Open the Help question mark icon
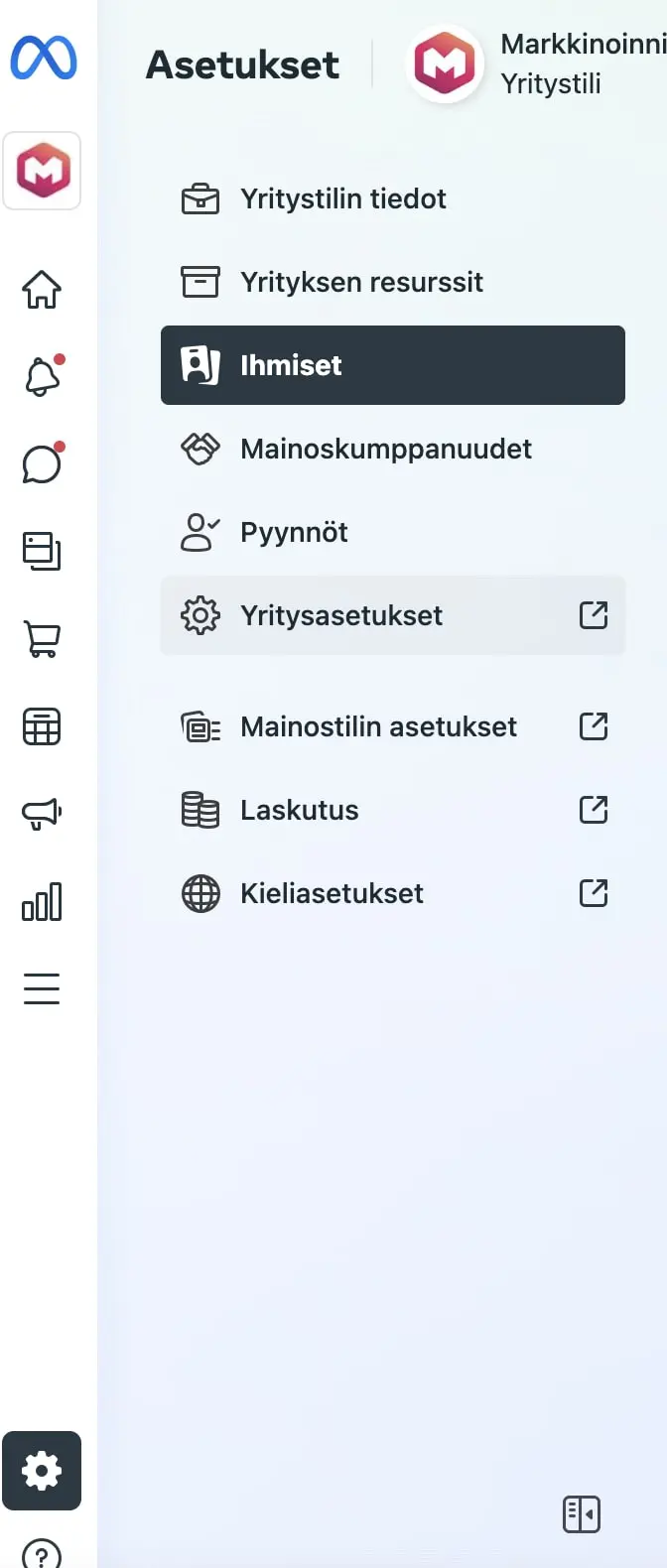The width and height of the screenshot is (667, 1568). point(42,1554)
